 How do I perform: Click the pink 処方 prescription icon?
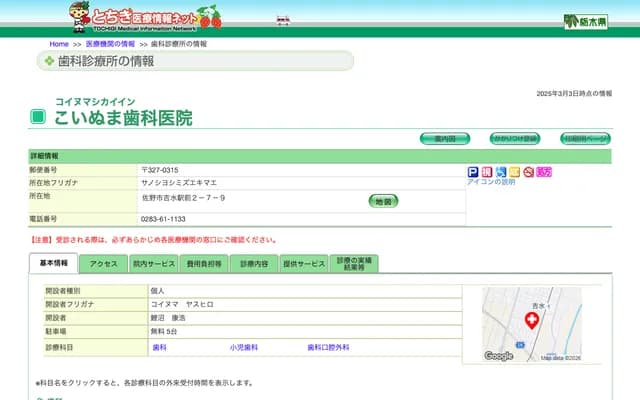[x=544, y=172]
